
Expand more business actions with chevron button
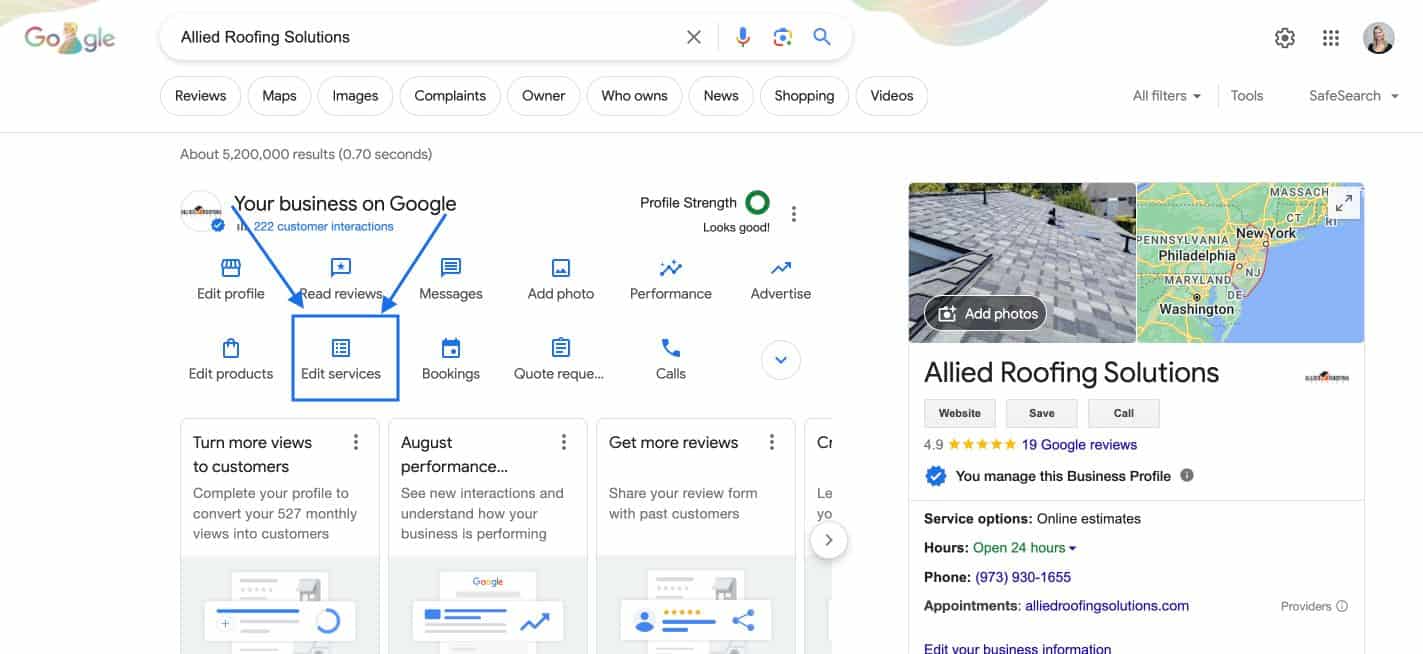(781, 360)
